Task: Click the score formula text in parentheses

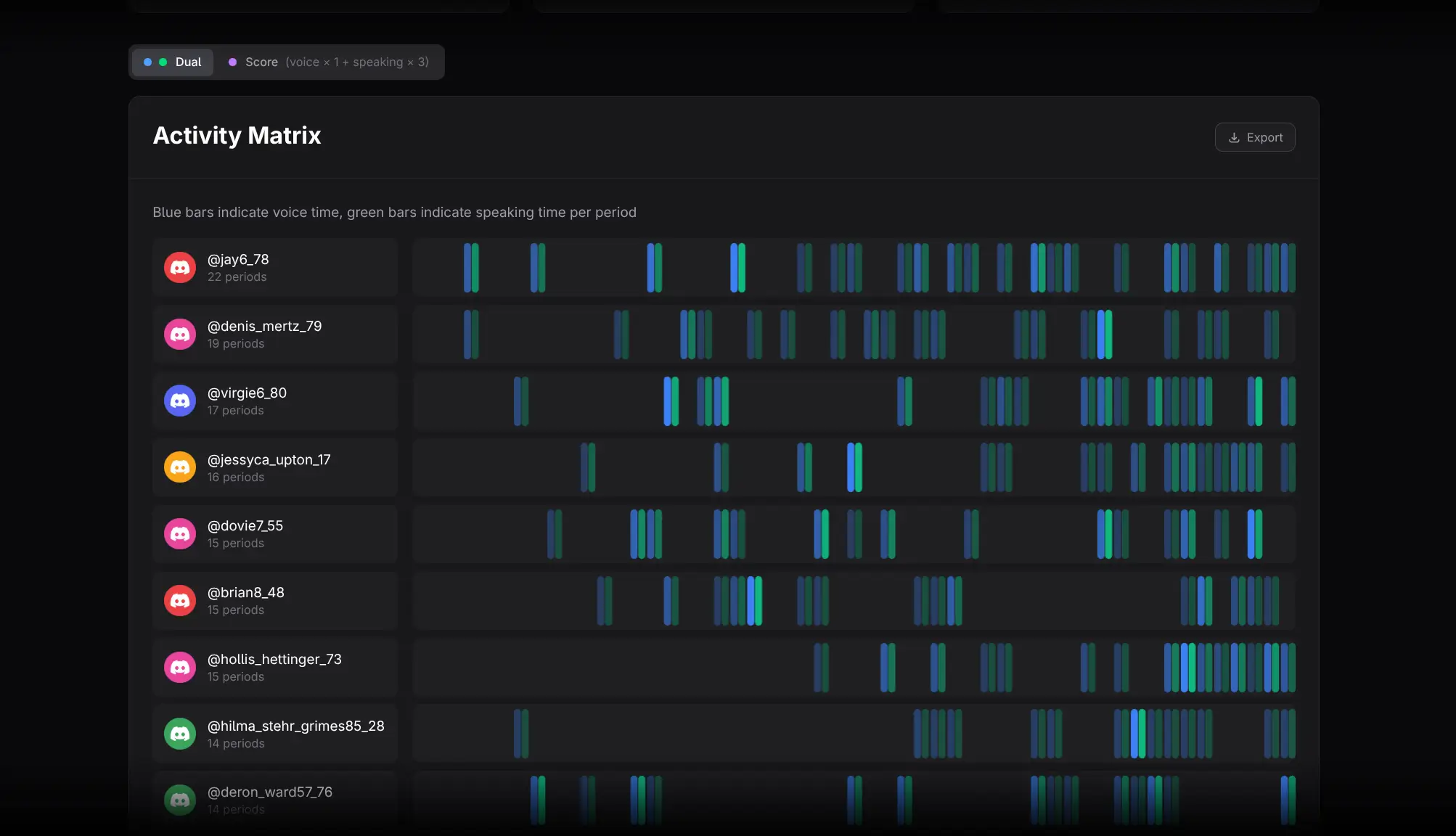Action: 357,62
